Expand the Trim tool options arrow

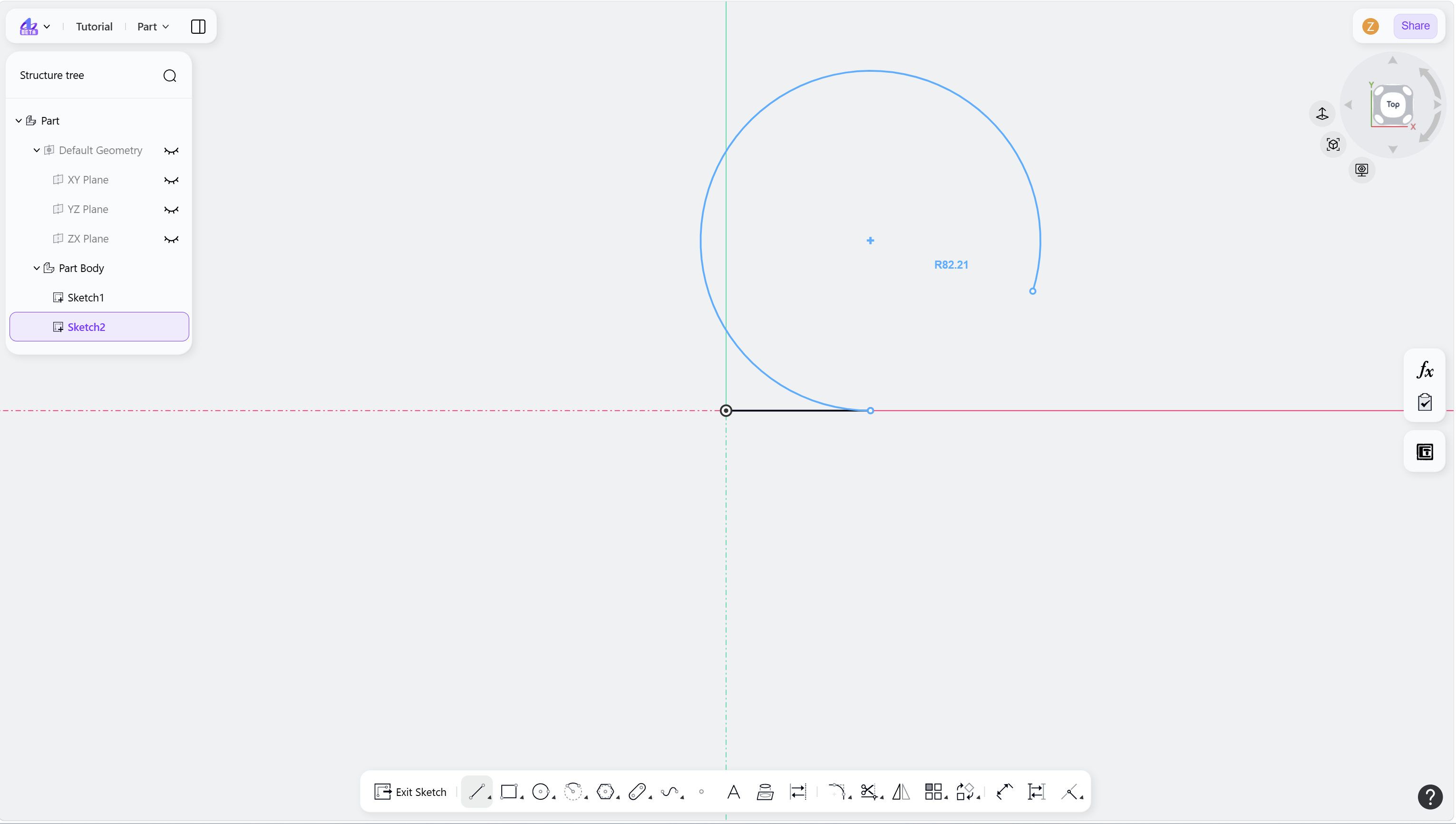(882, 797)
